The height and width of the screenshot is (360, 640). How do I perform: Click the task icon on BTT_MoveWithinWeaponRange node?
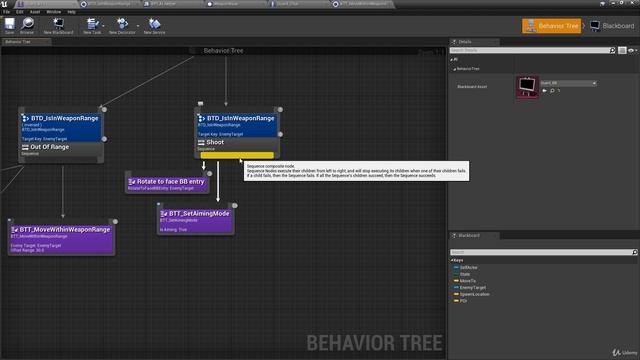[x=14, y=230]
